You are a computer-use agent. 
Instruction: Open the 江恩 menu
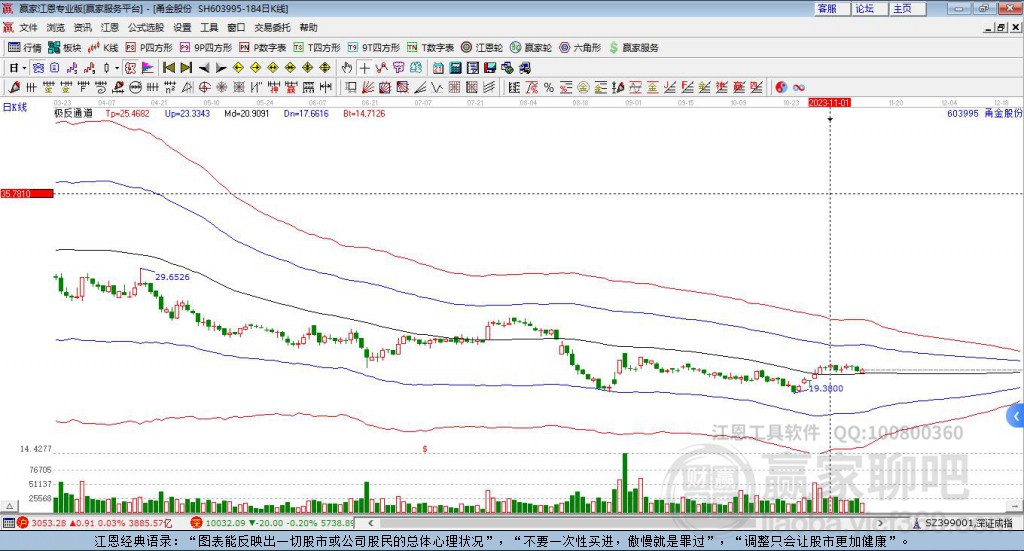110,27
